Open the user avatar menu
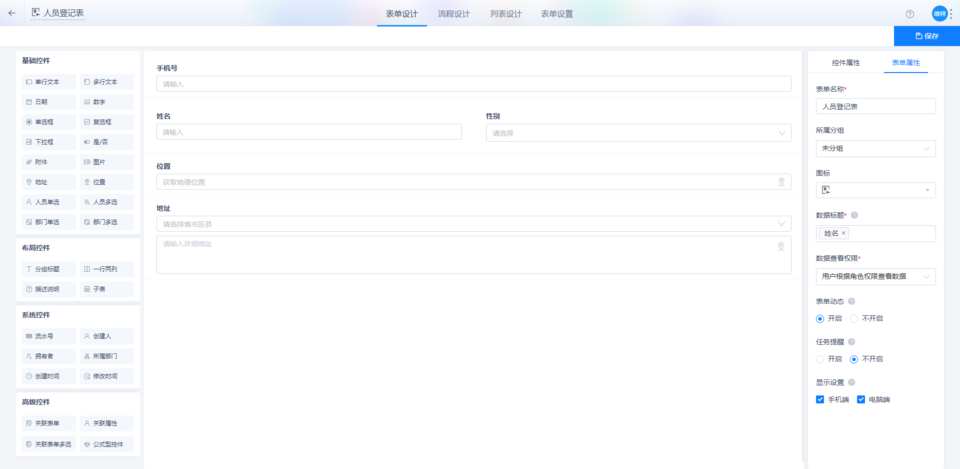 [939, 13]
